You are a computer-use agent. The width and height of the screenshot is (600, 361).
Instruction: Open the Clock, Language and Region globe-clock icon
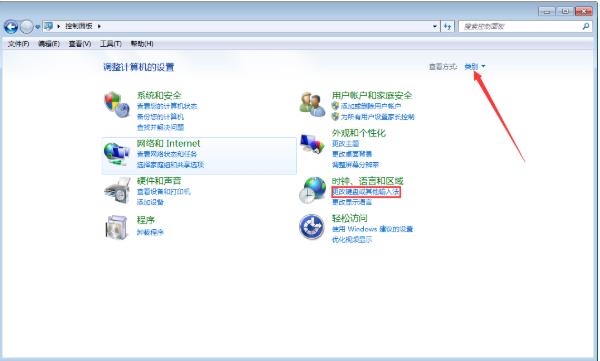(312, 190)
